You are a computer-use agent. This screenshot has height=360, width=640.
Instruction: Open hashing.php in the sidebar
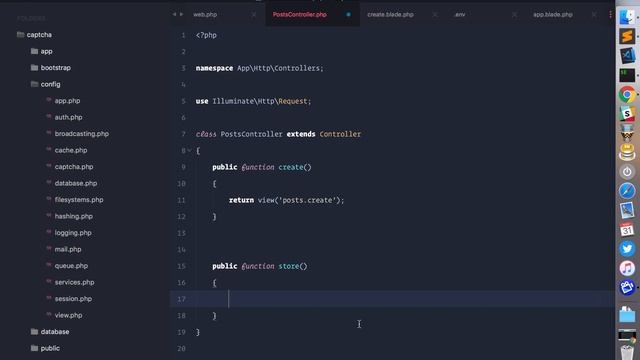pyautogui.click(x=73, y=216)
